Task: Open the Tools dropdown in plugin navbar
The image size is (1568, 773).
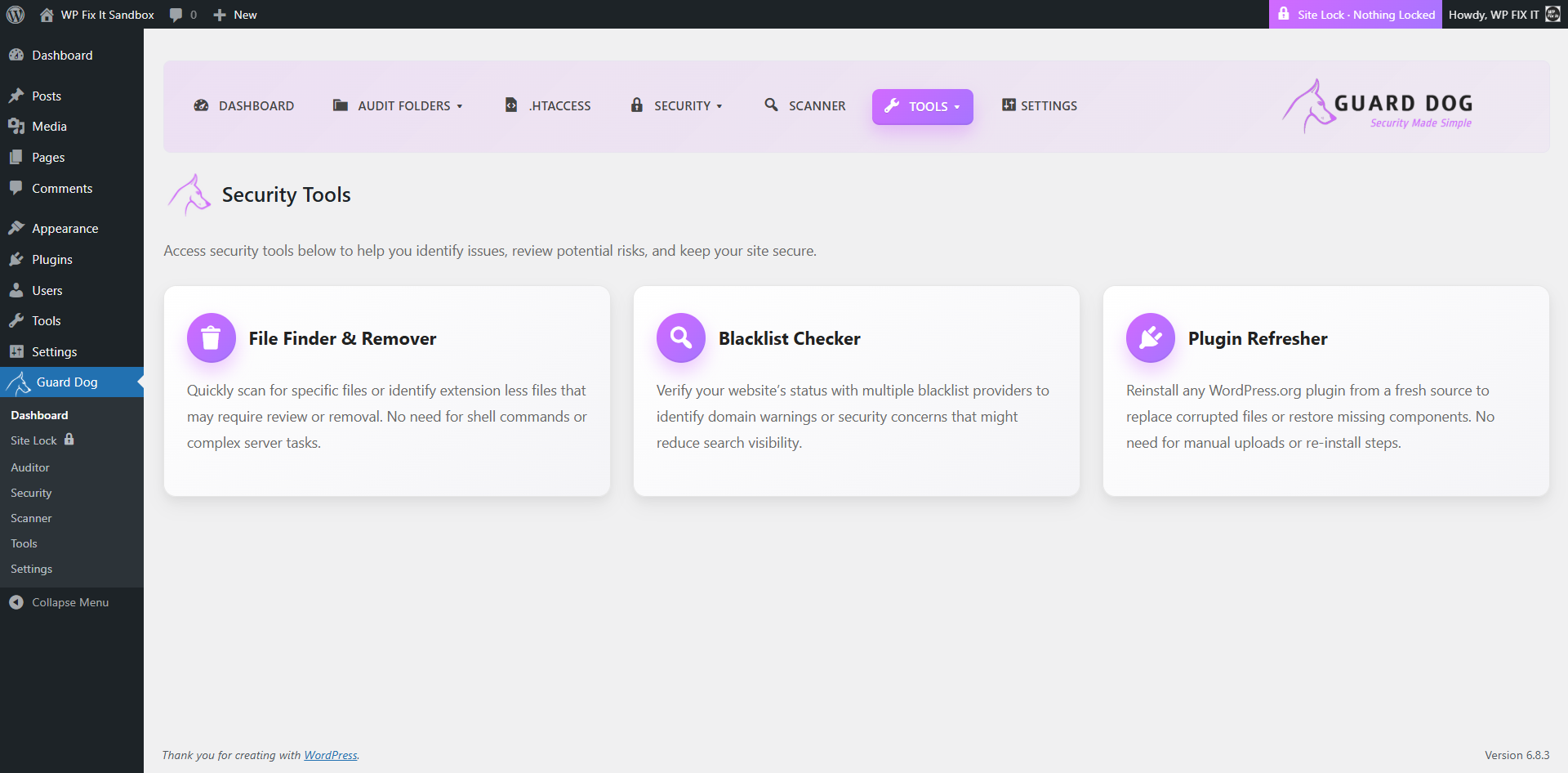Action: [x=922, y=107]
